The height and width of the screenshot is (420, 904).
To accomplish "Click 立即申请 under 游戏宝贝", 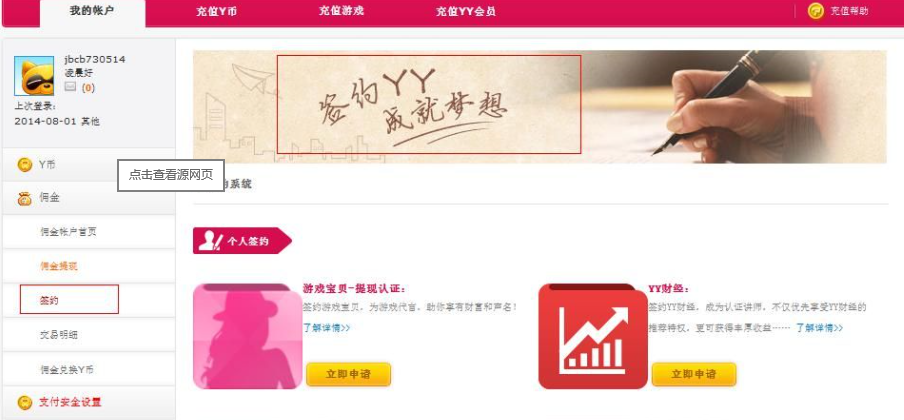I will pos(348,374).
